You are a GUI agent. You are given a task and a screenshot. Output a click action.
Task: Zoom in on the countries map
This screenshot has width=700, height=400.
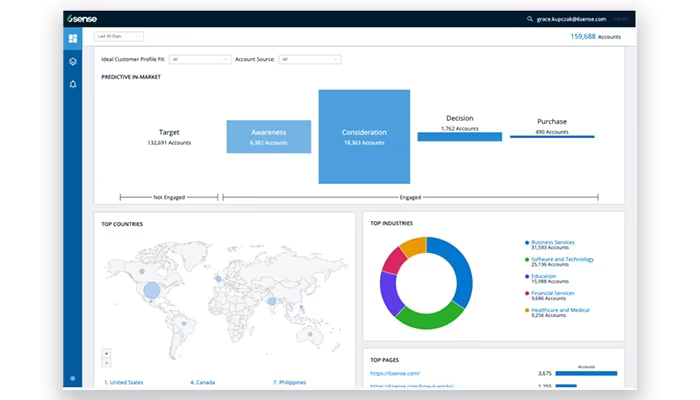tap(106, 354)
